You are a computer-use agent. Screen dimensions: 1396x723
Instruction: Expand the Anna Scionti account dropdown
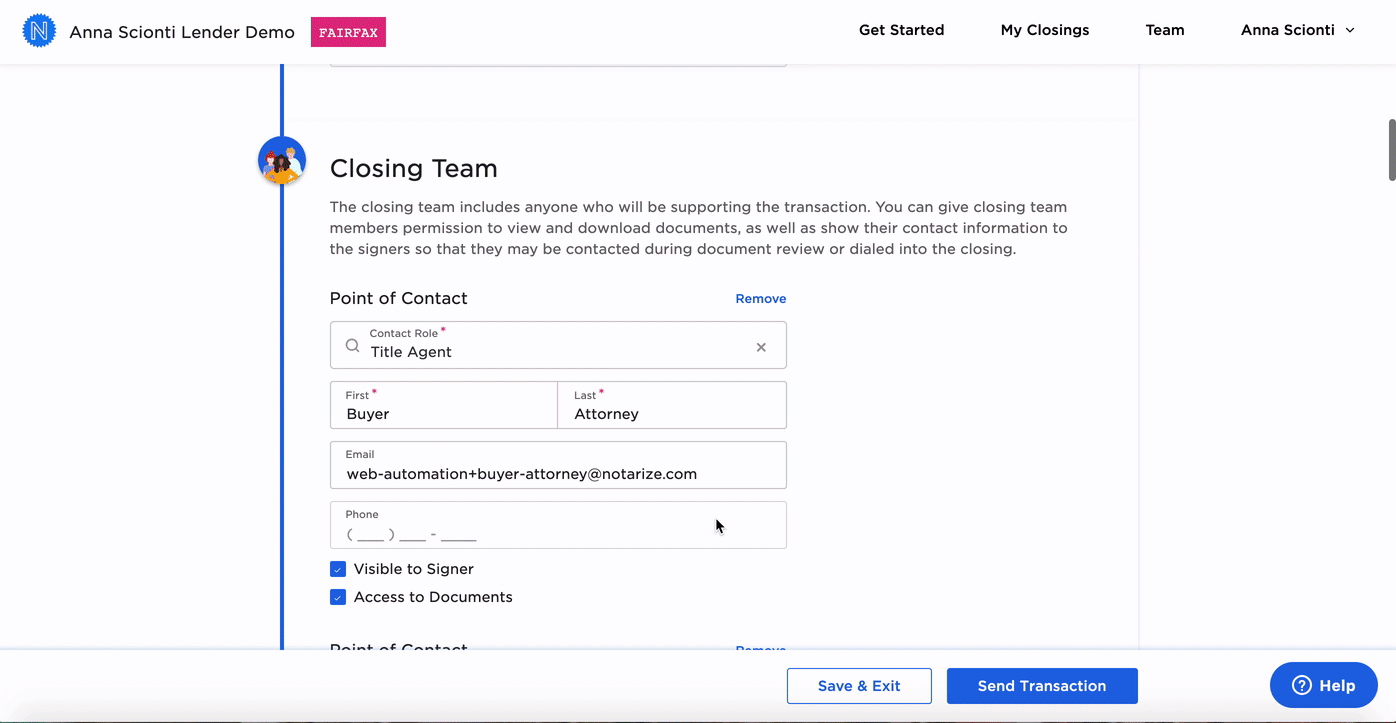click(x=1298, y=30)
